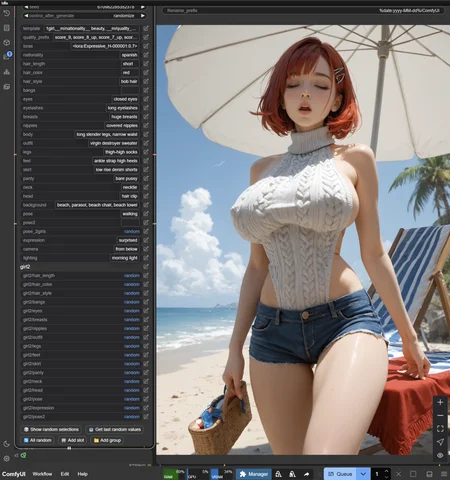Click the Add group button
This screenshot has height=480, width=450.
tap(107, 440)
